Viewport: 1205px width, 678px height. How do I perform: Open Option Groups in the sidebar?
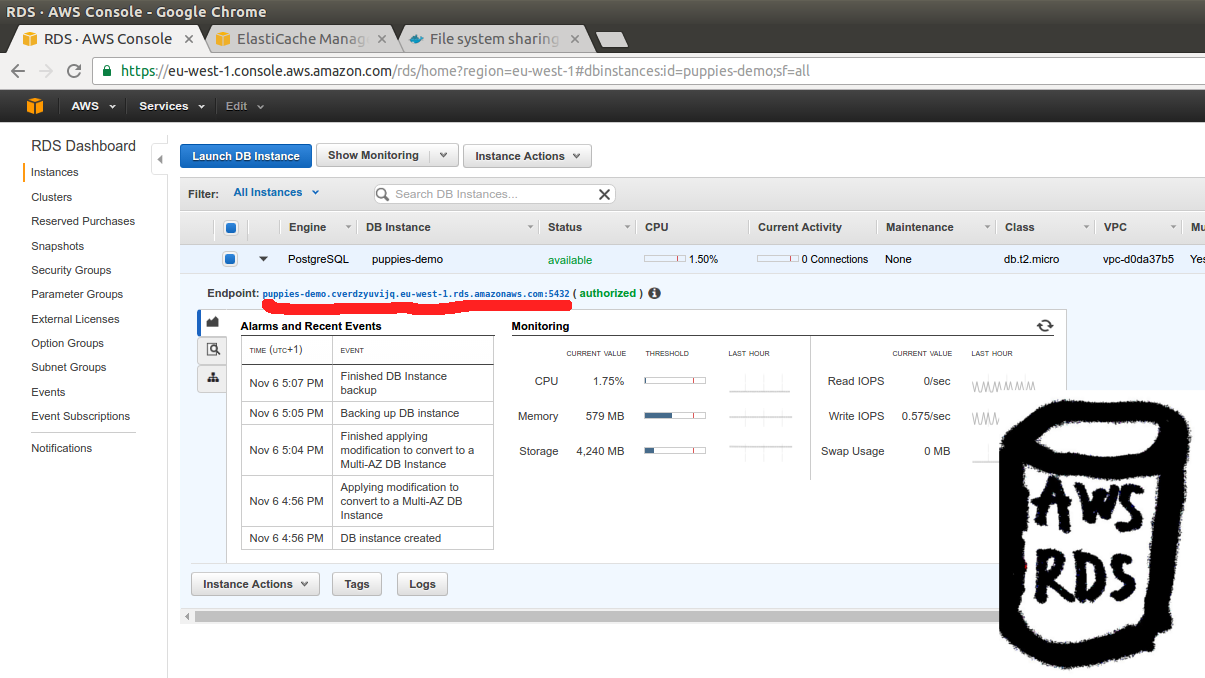(67, 343)
